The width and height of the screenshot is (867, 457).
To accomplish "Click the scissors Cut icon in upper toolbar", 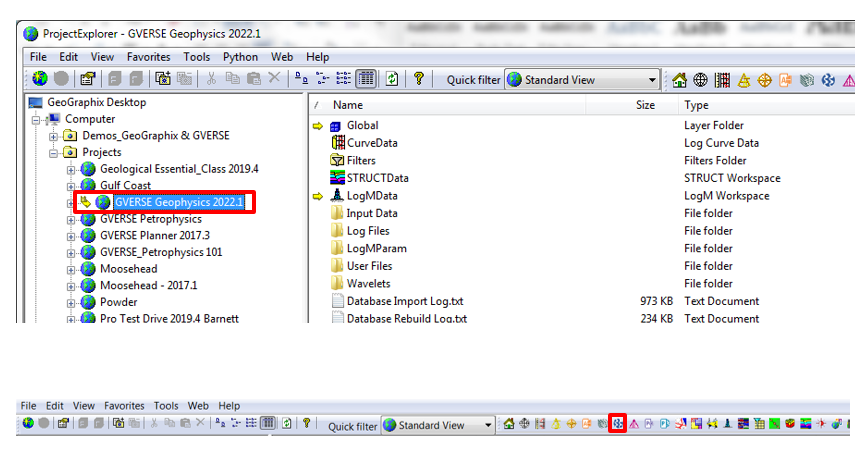I will [x=211, y=79].
